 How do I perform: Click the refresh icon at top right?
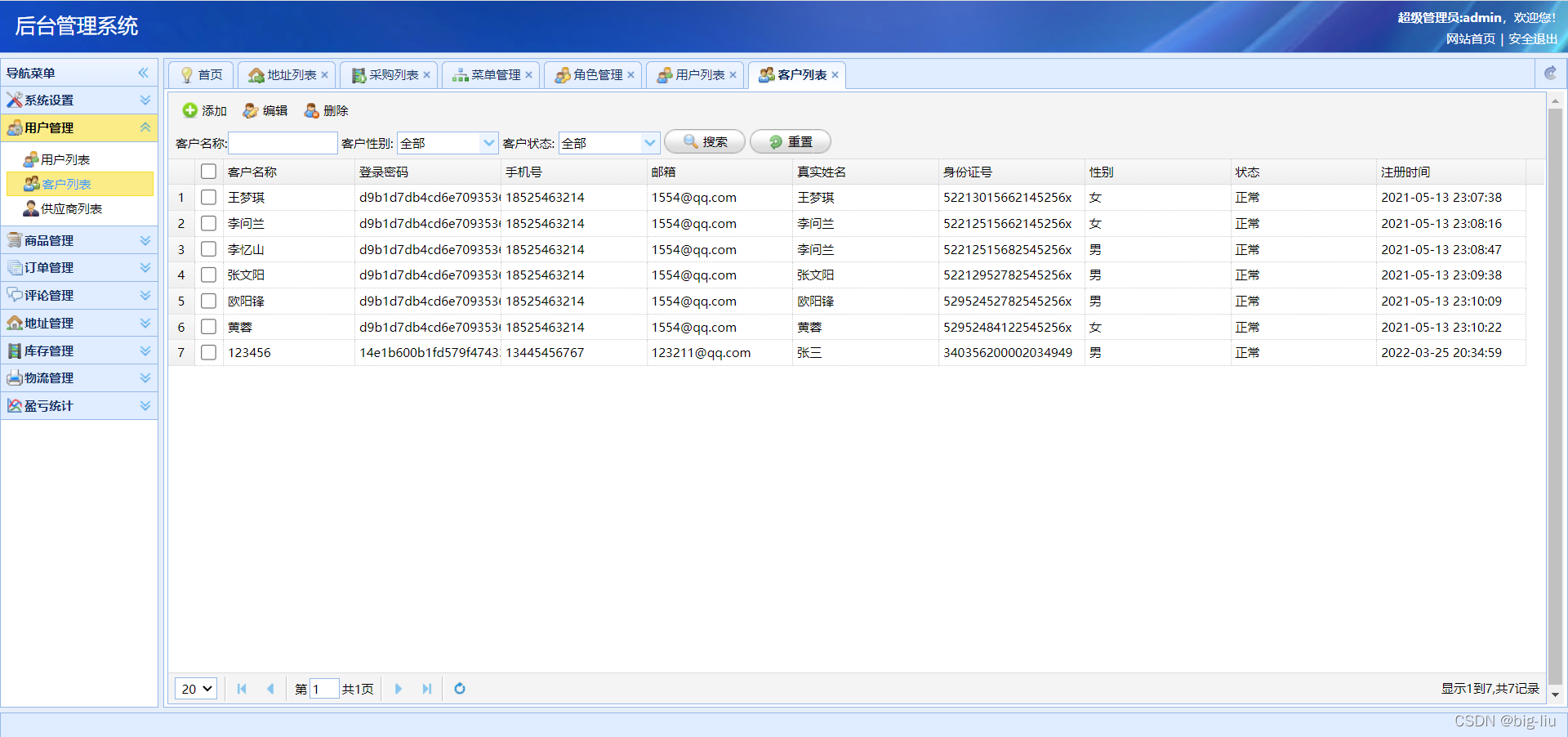1550,74
